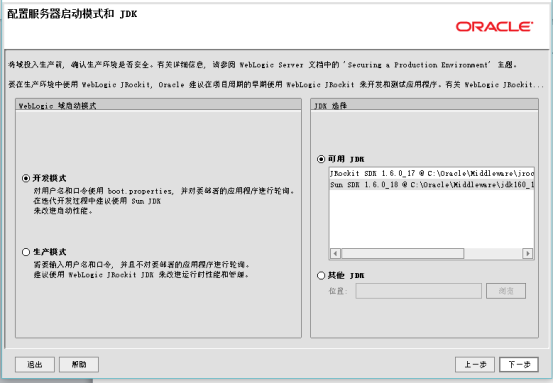Select the 开发模式 radio button
The image size is (553, 383).
point(26,178)
